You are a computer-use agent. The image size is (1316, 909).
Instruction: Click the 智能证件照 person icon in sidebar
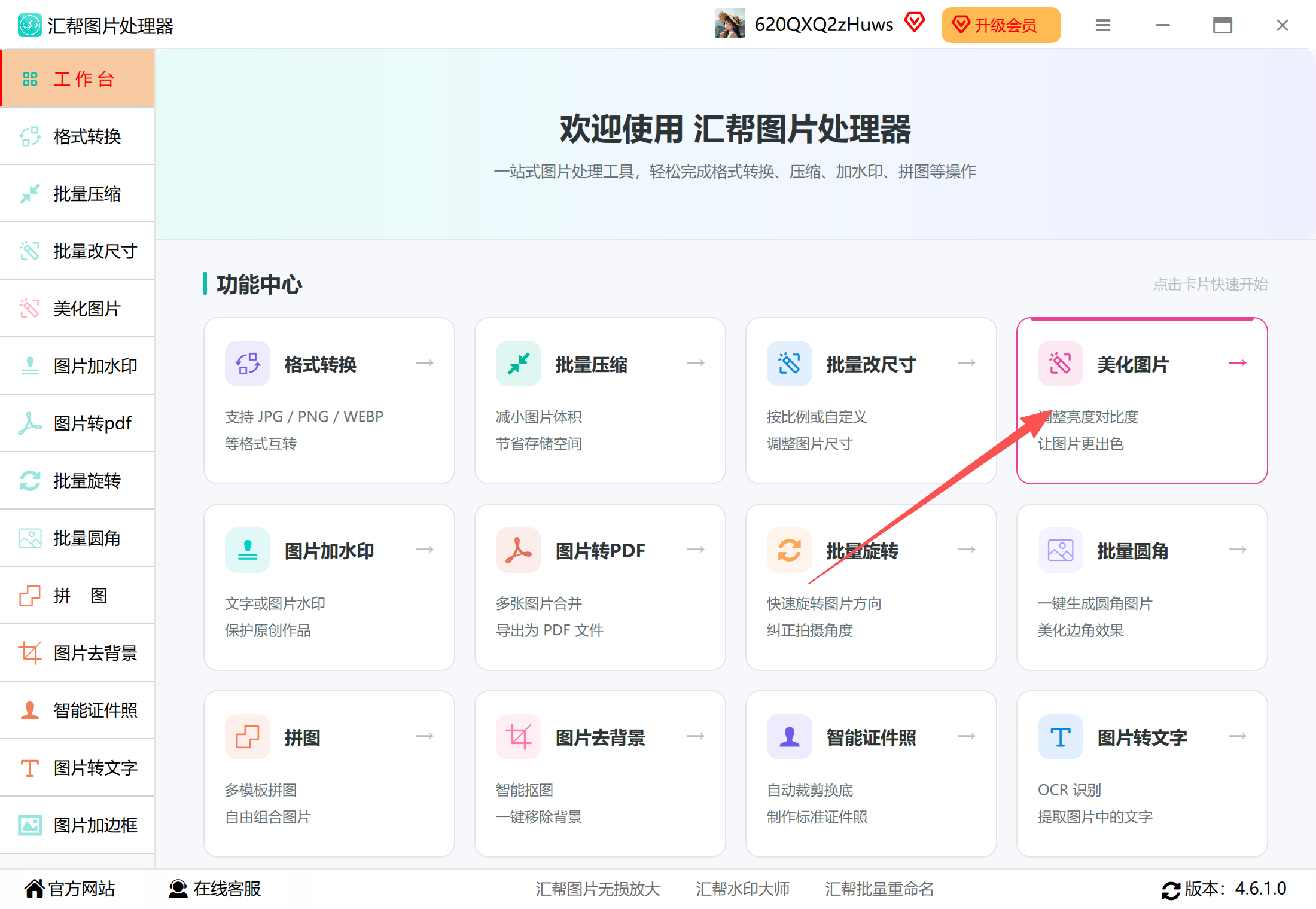click(29, 710)
